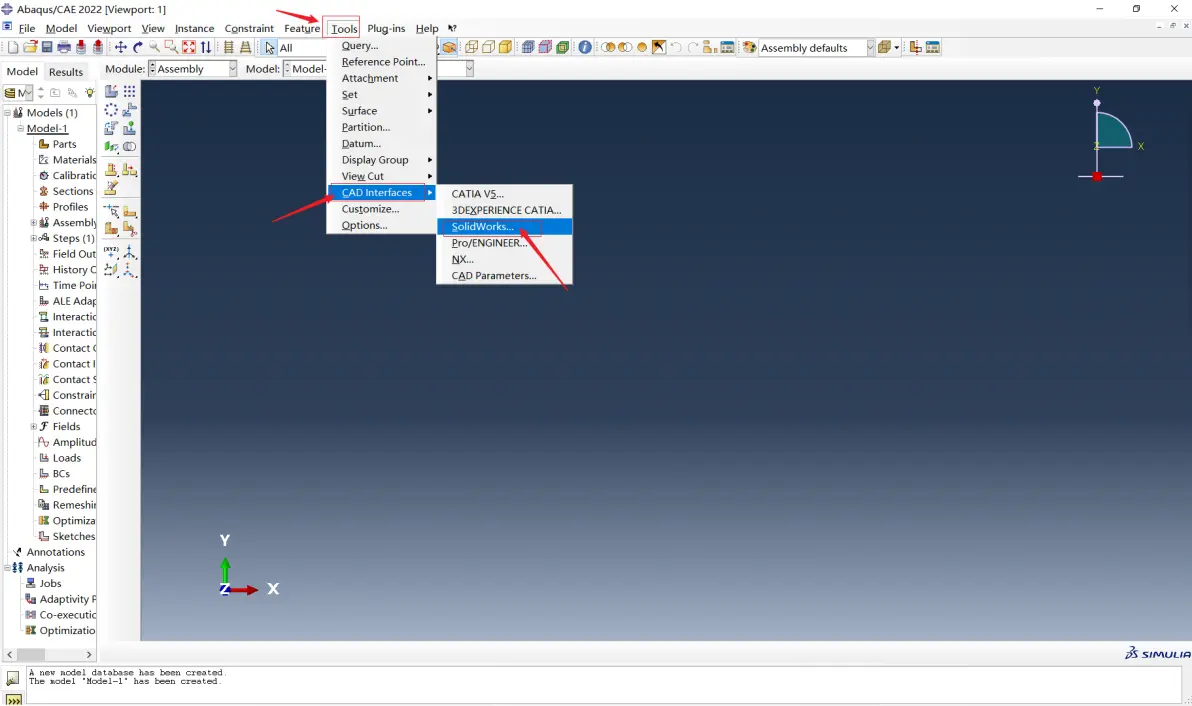Select Jobs under Analysis tree
The height and width of the screenshot is (706, 1192).
pos(50,583)
